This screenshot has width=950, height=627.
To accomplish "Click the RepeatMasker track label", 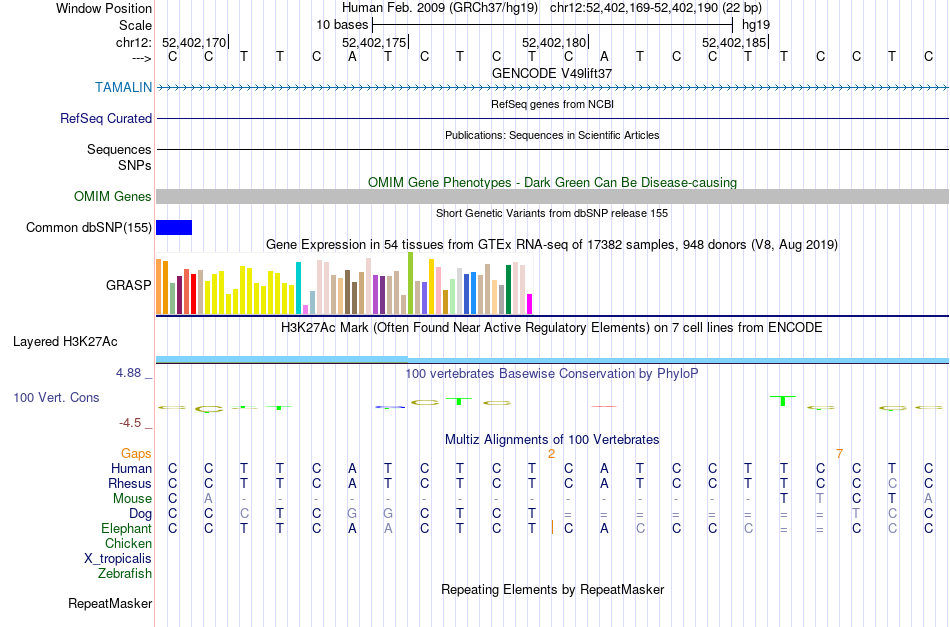I will tap(110, 603).
